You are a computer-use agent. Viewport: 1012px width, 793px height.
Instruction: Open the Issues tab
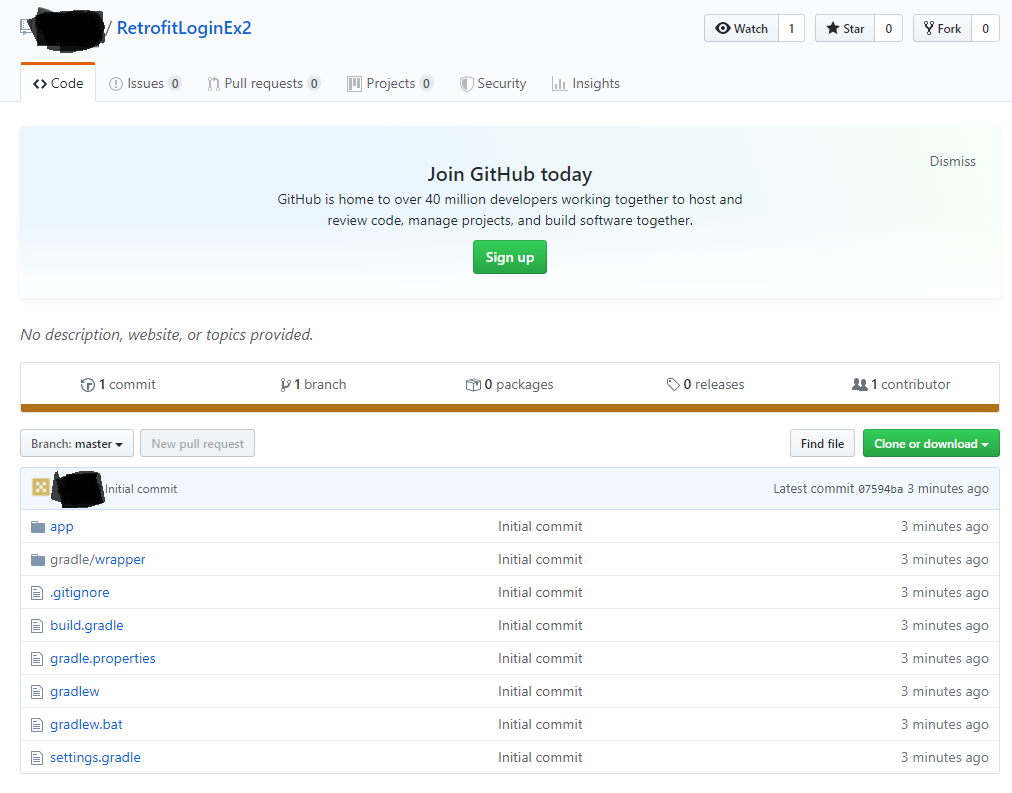[x=145, y=83]
